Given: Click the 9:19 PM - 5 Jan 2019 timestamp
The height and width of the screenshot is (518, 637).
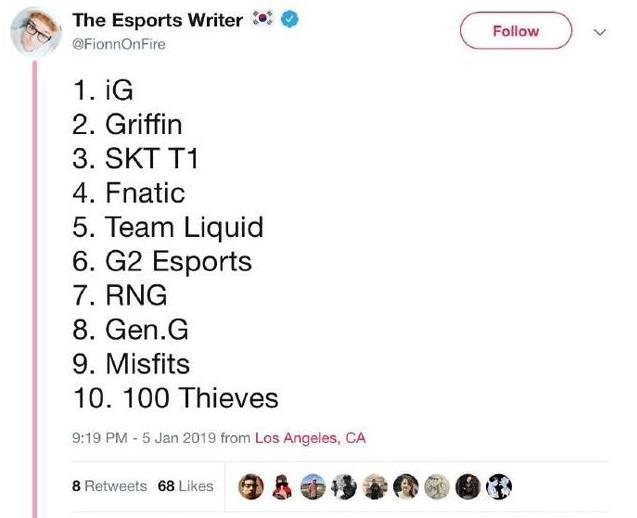Looking at the screenshot, I should pos(144,438).
